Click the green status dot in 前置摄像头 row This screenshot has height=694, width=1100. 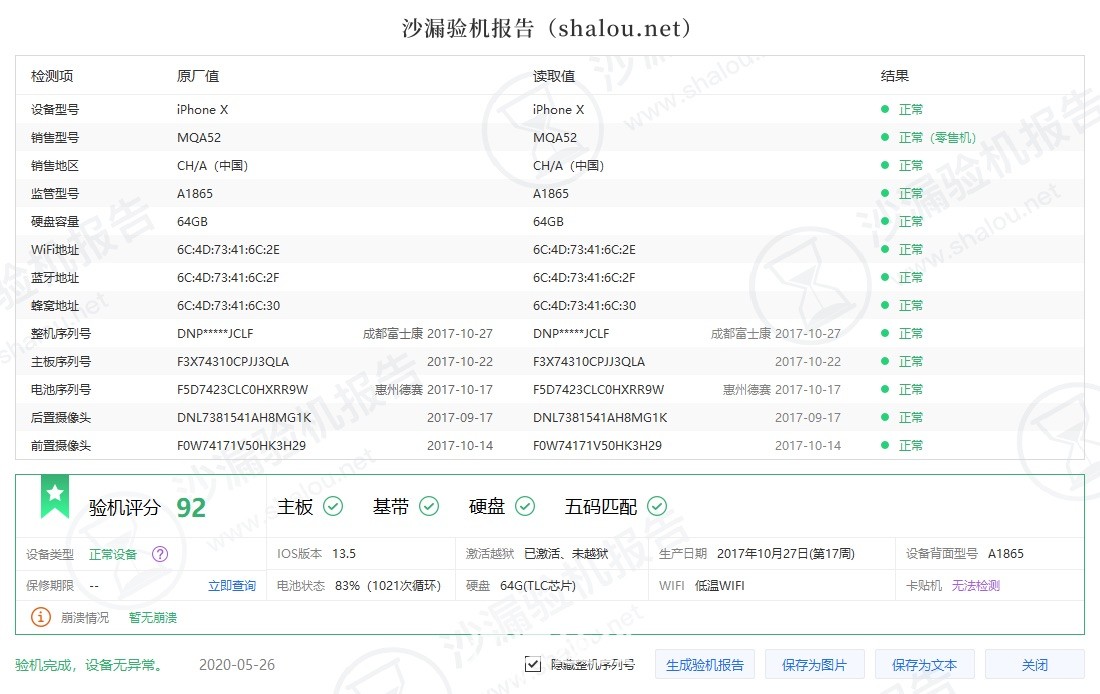tap(885, 446)
